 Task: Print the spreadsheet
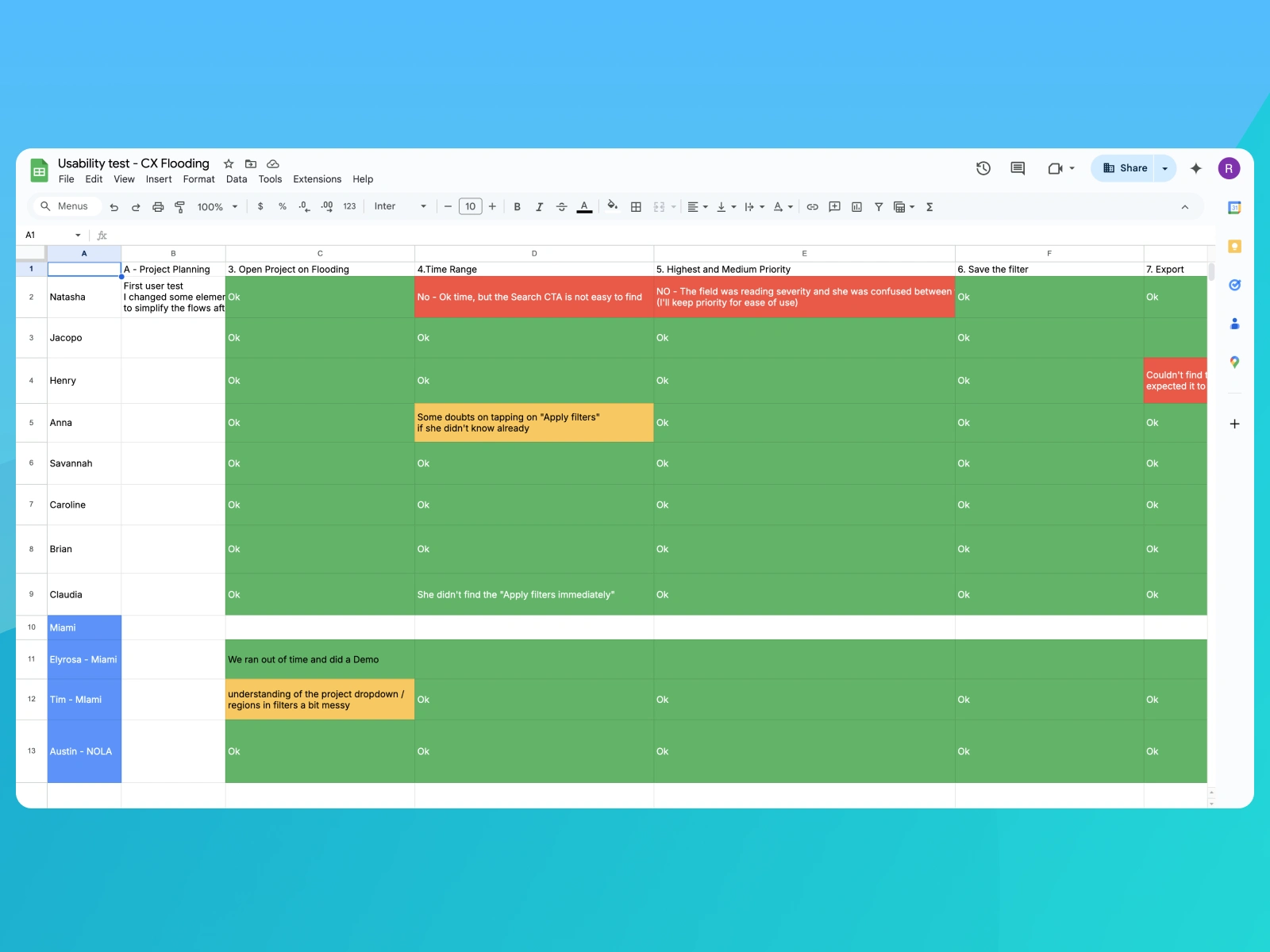[x=158, y=207]
